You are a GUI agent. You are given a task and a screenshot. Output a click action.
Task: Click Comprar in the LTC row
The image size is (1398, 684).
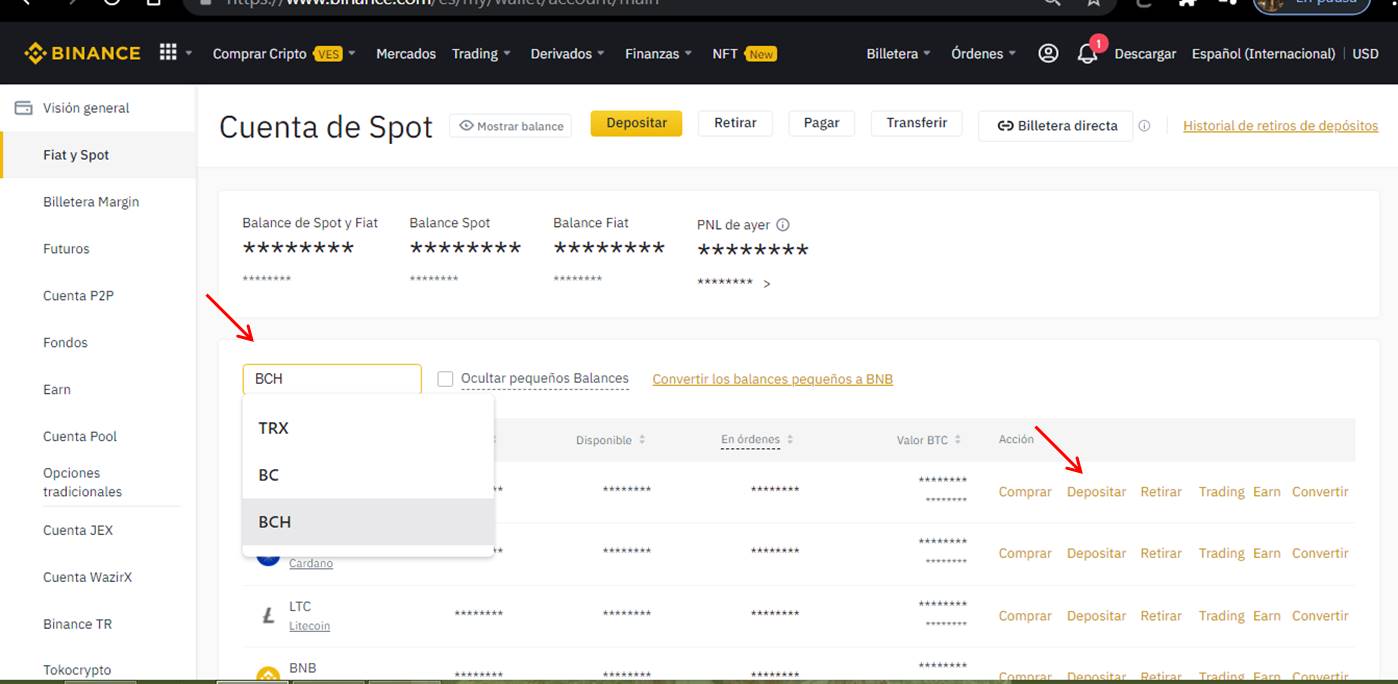[1025, 616]
